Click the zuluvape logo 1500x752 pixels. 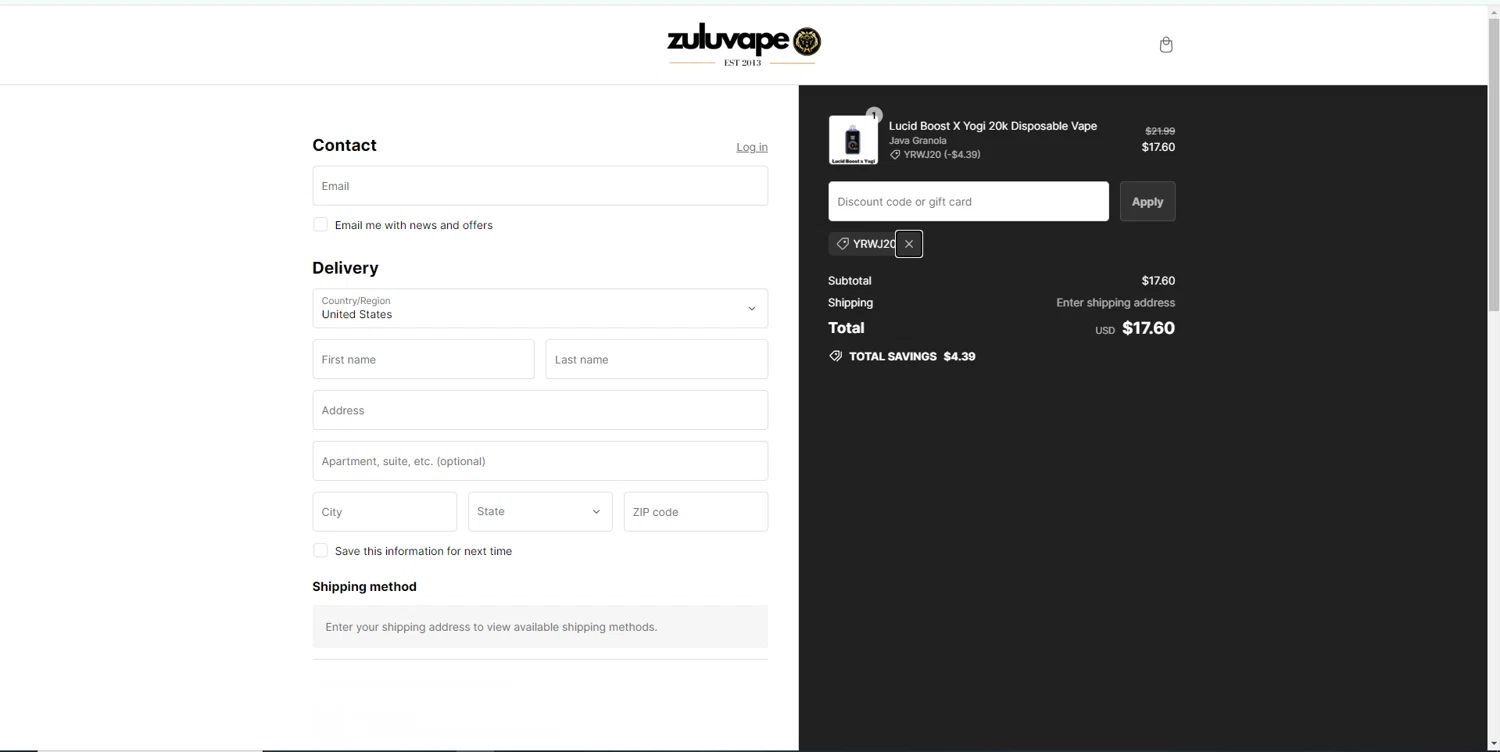[x=743, y=45]
